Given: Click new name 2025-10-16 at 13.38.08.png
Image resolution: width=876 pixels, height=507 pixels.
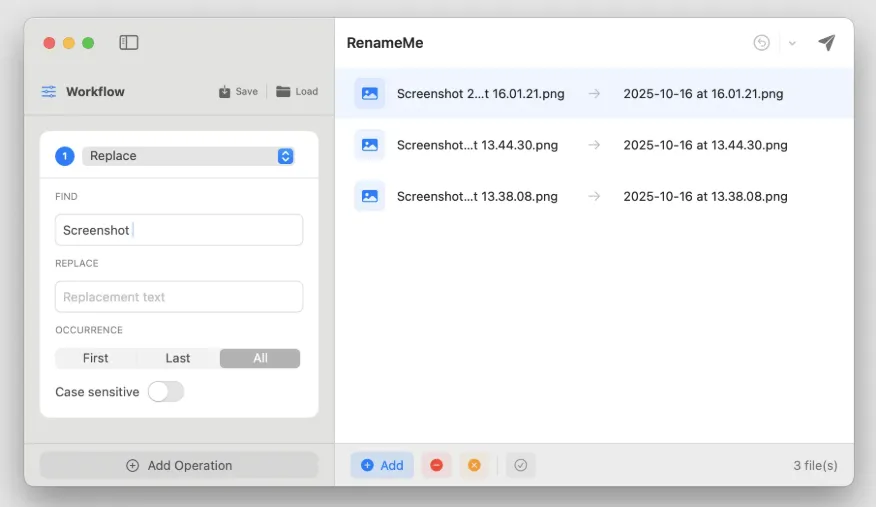Looking at the screenshot, I should click(706, 197).
